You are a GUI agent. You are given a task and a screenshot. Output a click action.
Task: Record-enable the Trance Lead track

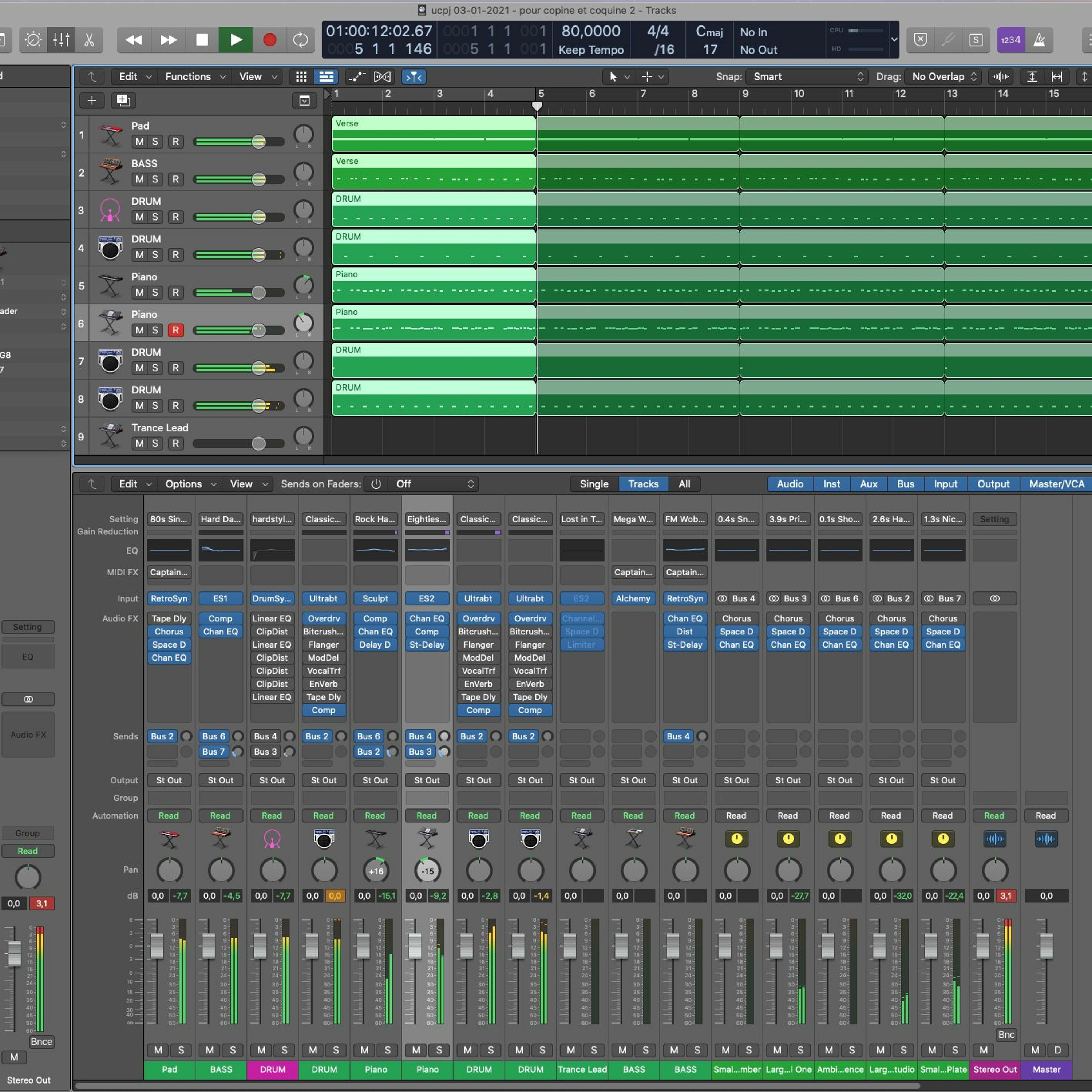click(x=176, y=443)
